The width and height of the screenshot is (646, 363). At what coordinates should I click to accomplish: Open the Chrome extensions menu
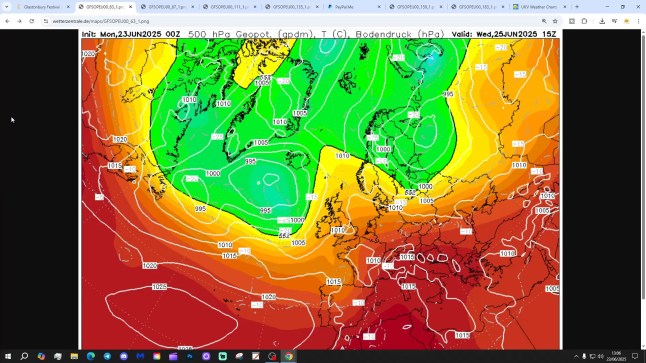(584, 21)
